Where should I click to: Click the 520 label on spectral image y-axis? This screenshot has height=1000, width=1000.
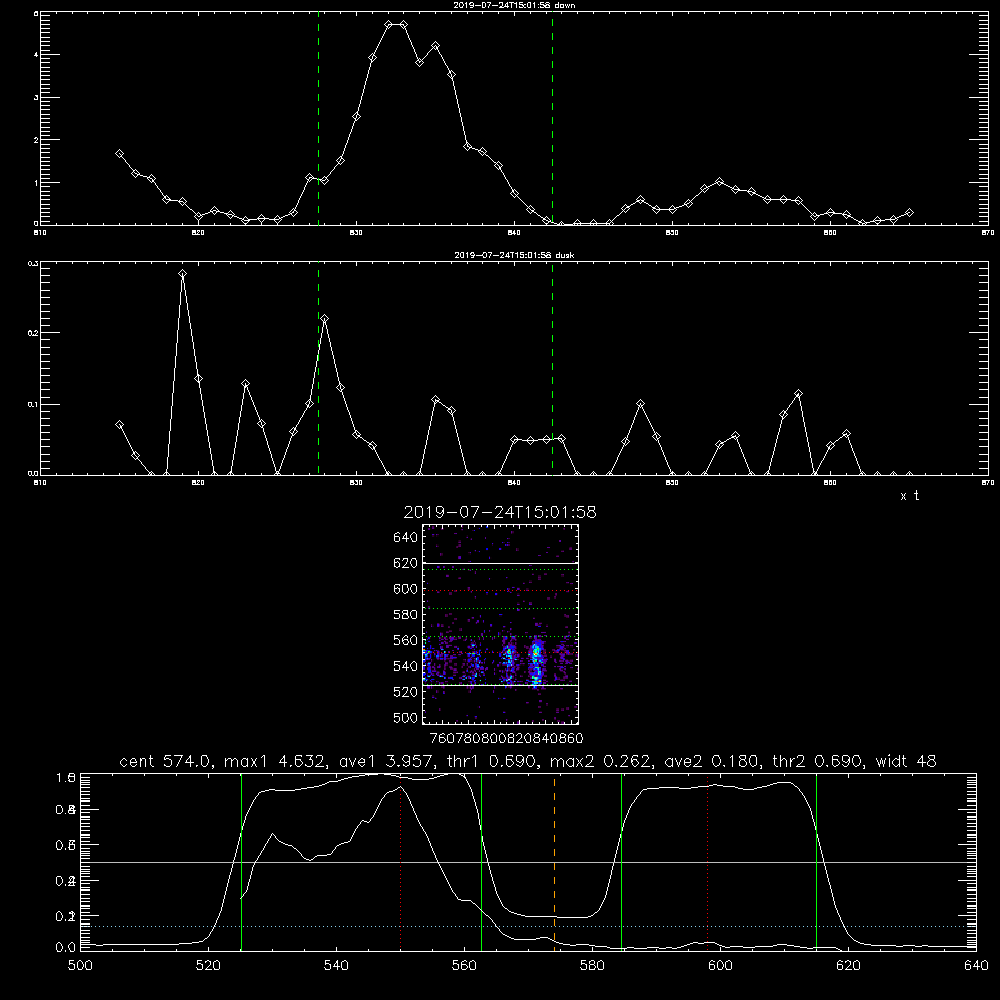406,692
